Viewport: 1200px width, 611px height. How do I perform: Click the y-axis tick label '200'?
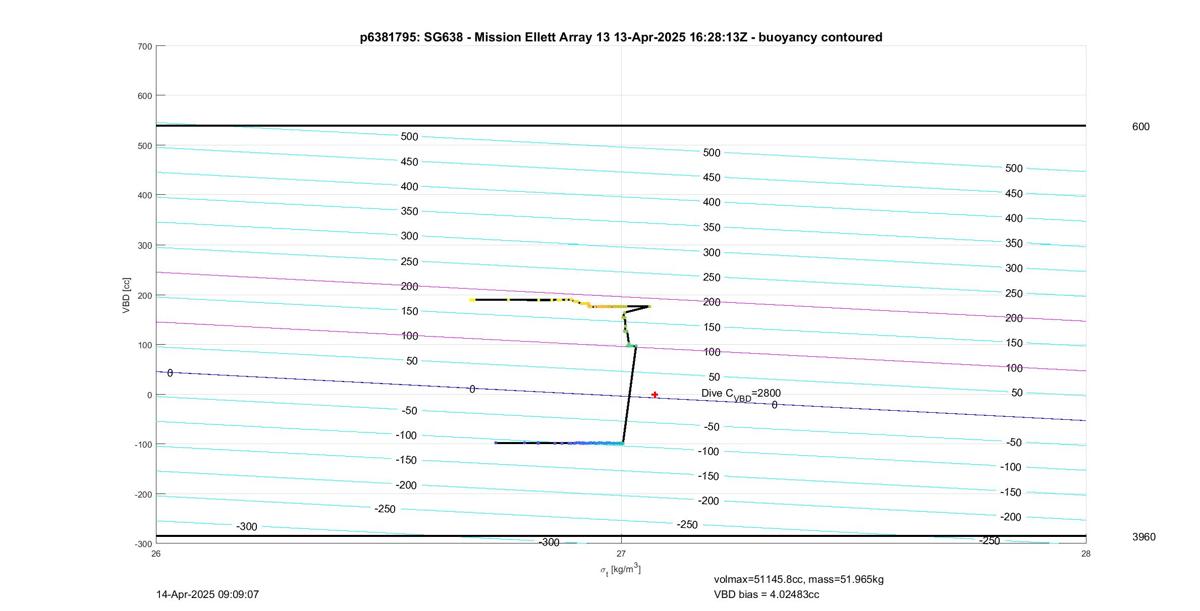(x=144, y=296)
